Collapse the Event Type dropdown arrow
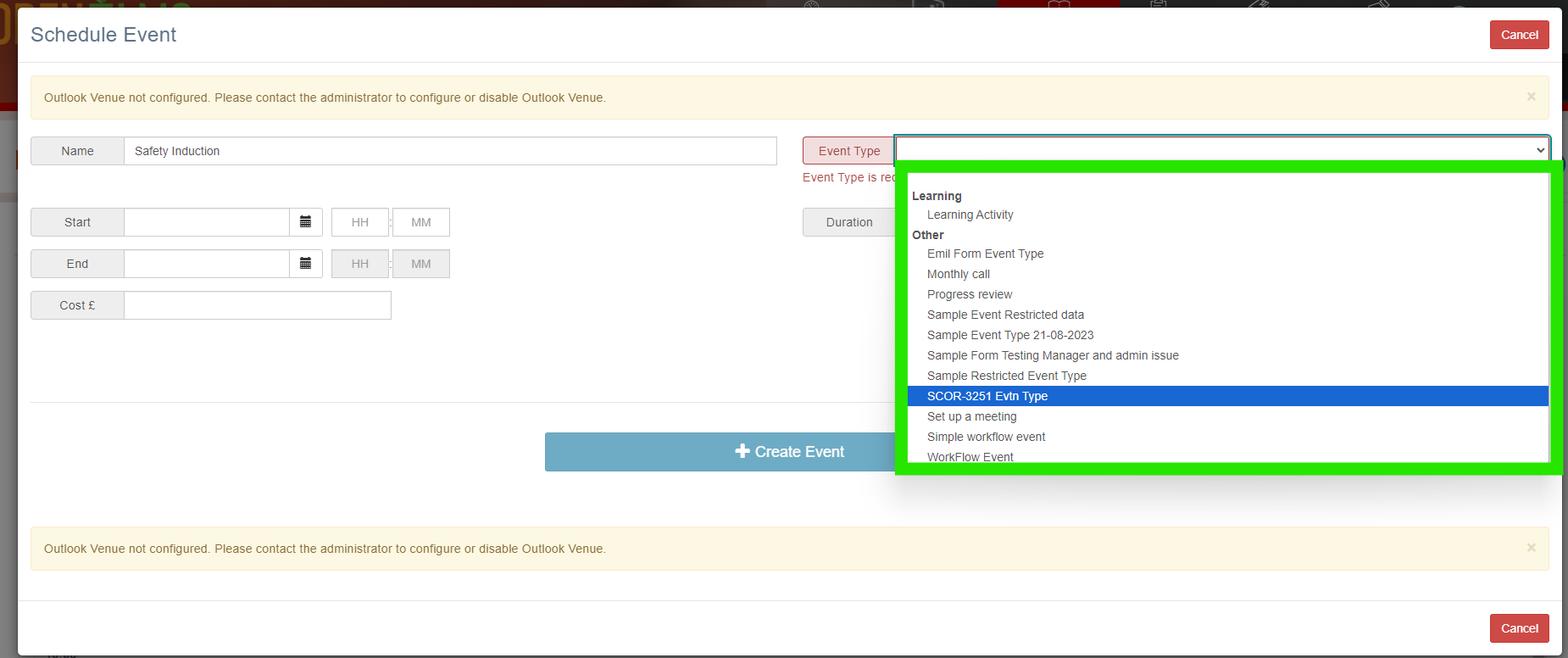Screen dimensions: 1568x658 pos(1540,150)
